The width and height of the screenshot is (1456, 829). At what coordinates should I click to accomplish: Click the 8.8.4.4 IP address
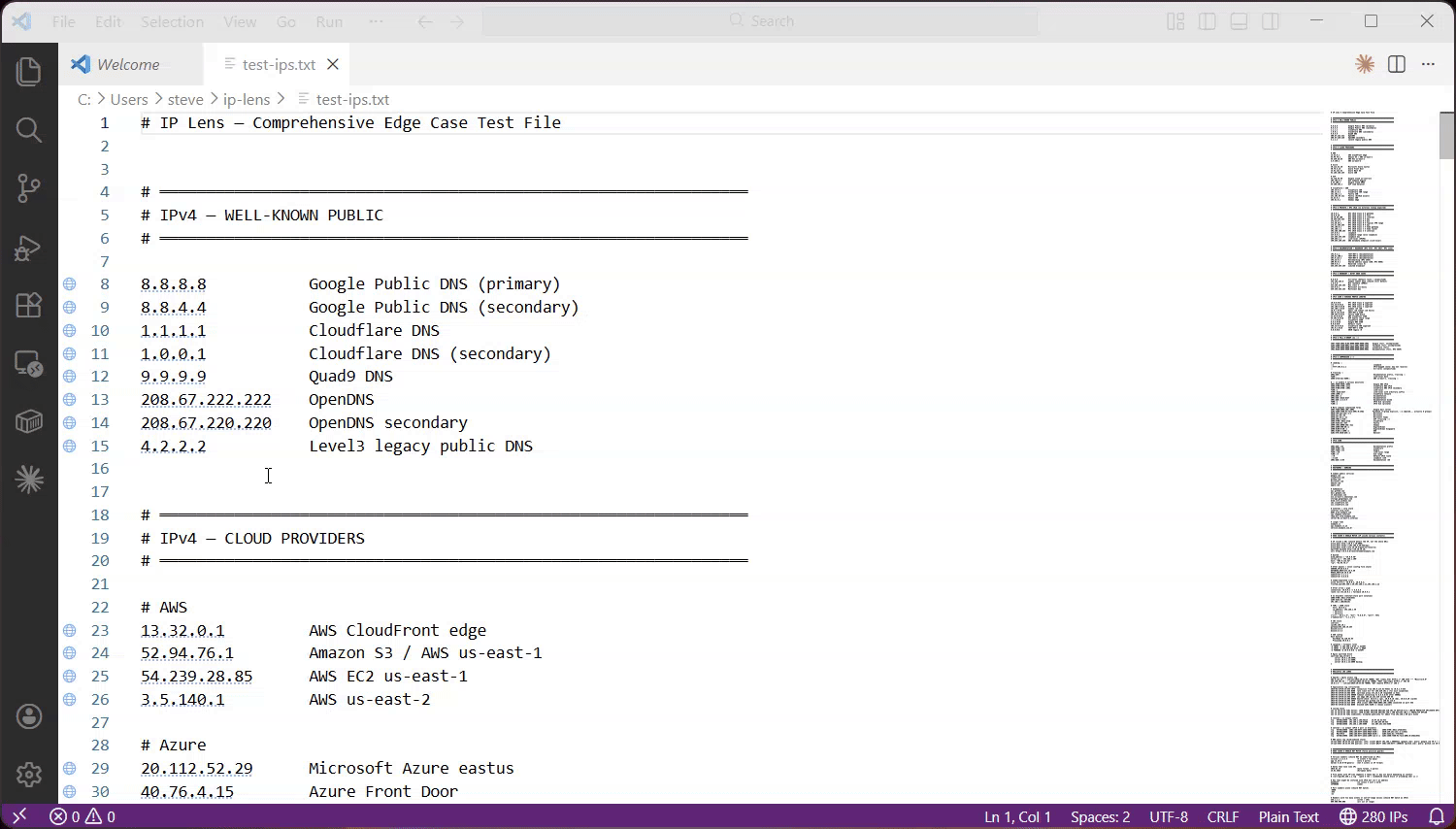tap(174, 307)
